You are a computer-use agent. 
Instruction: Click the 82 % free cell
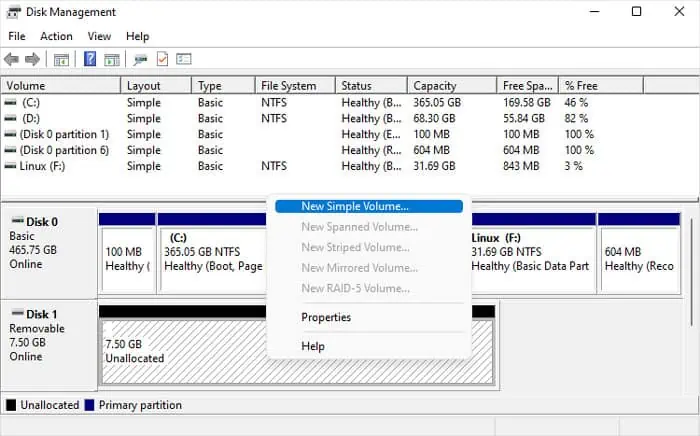(576, 118)
